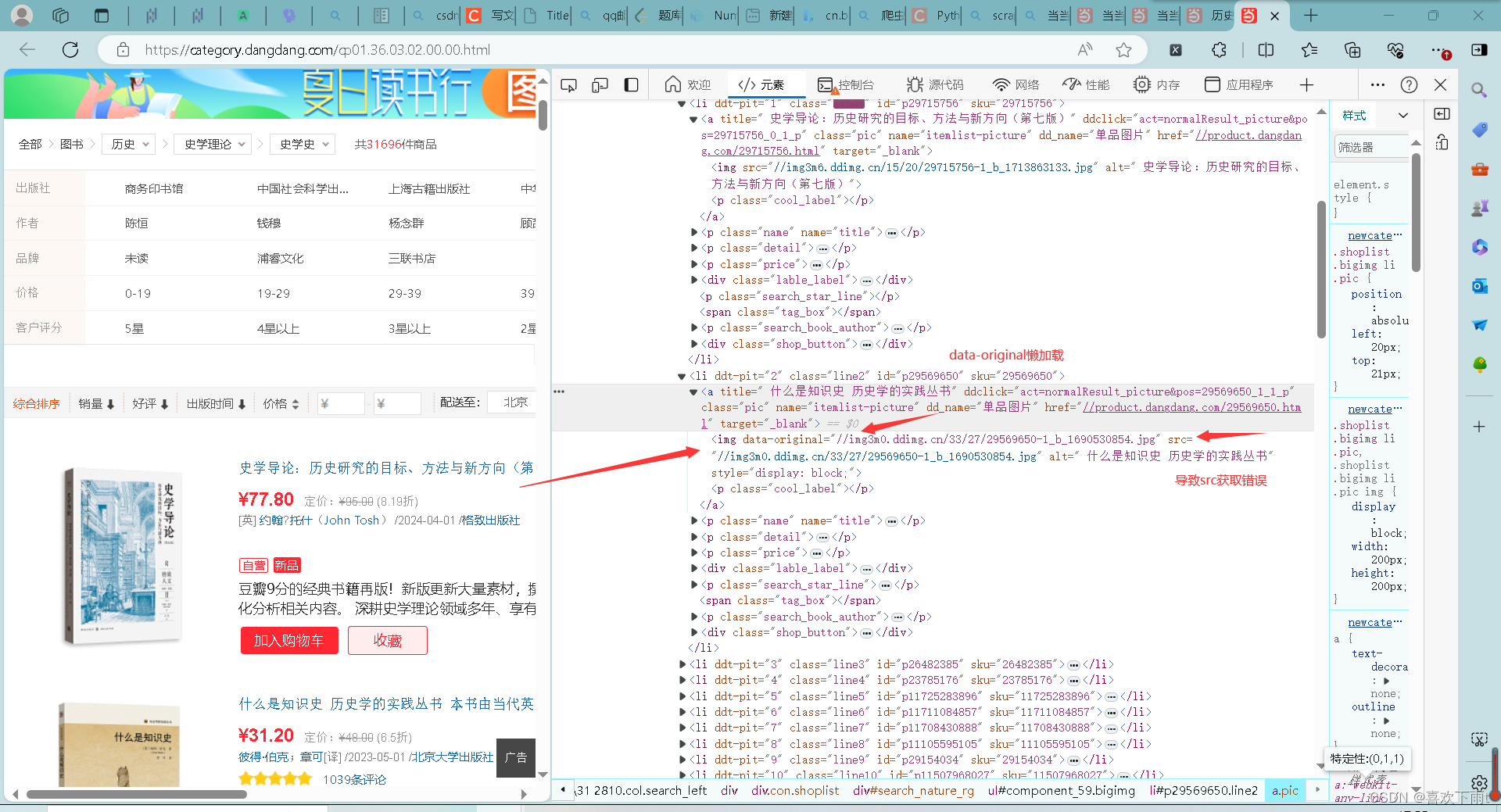Open Outlook icon in browser sidebar

click(x=1479, y=286)
